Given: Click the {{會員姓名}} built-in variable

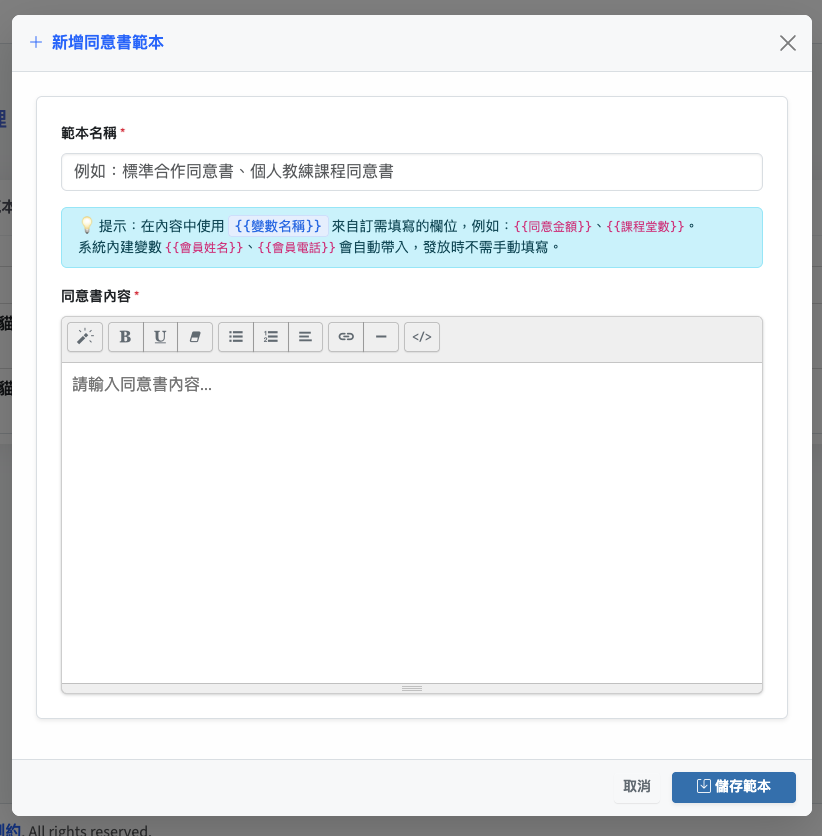Looking at the screenshot, I should [x=204, y=247].
